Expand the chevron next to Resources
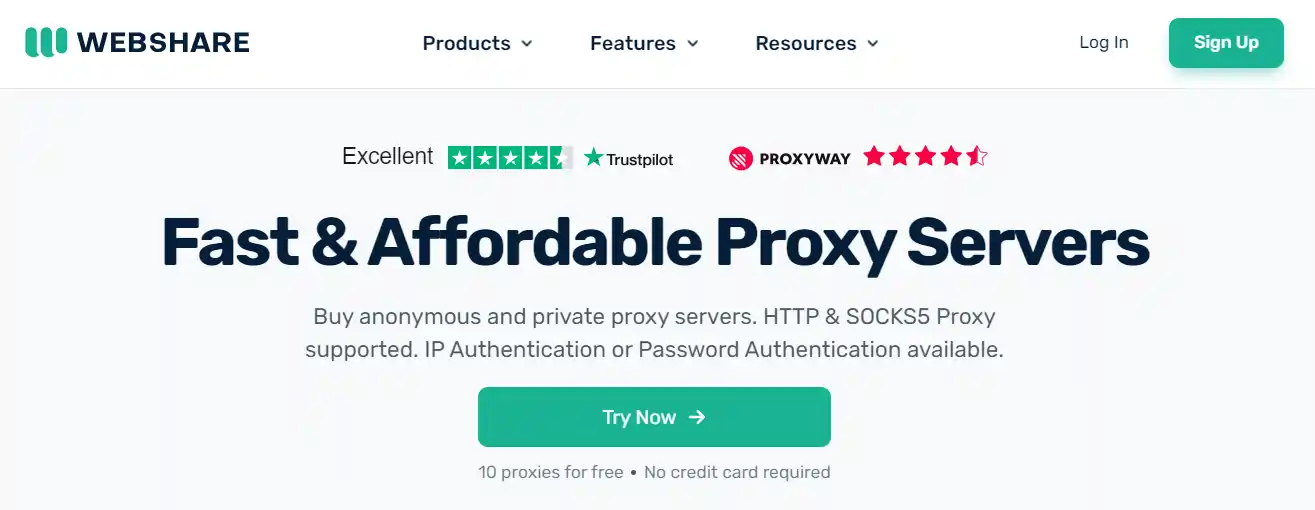This screenshot has height=510, width=1315. point(873,44)
